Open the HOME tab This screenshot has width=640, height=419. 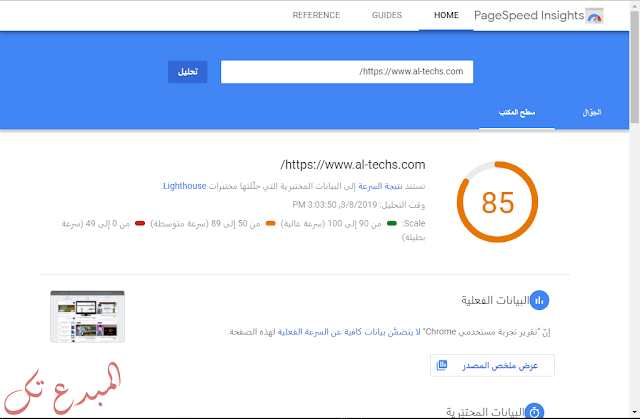pos(446,16)
